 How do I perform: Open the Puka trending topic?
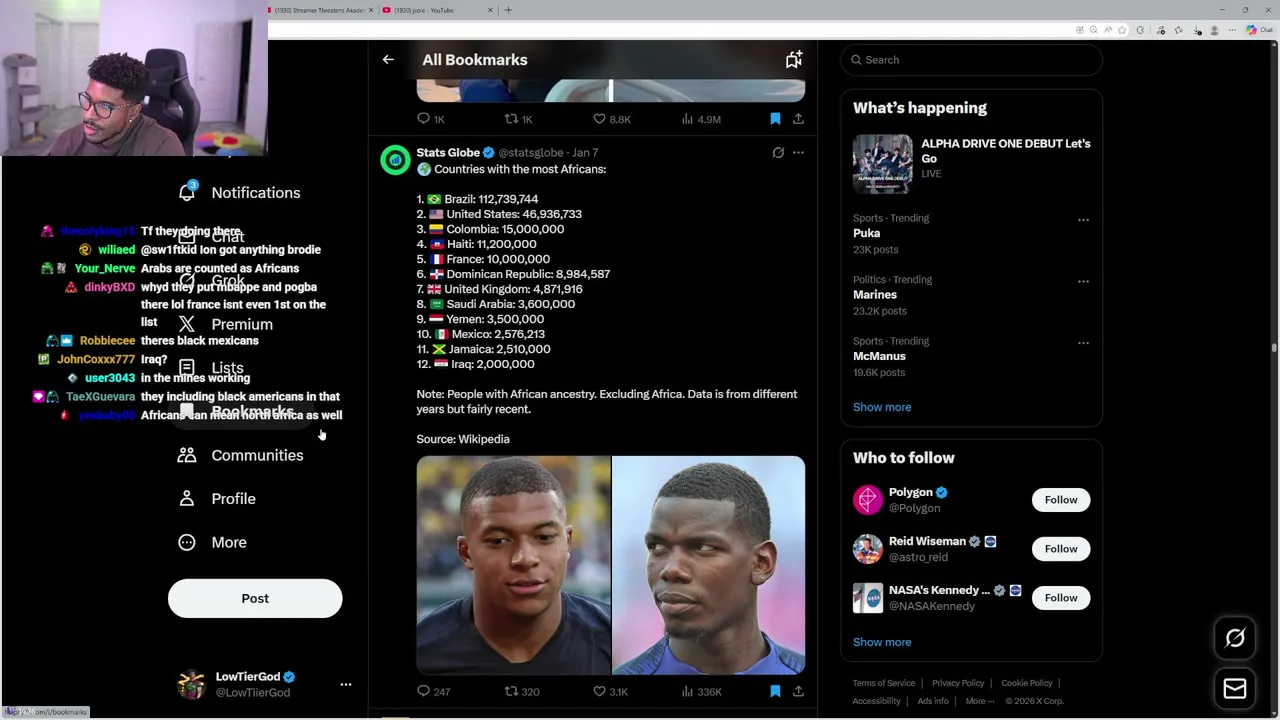(x=866, y=233)
